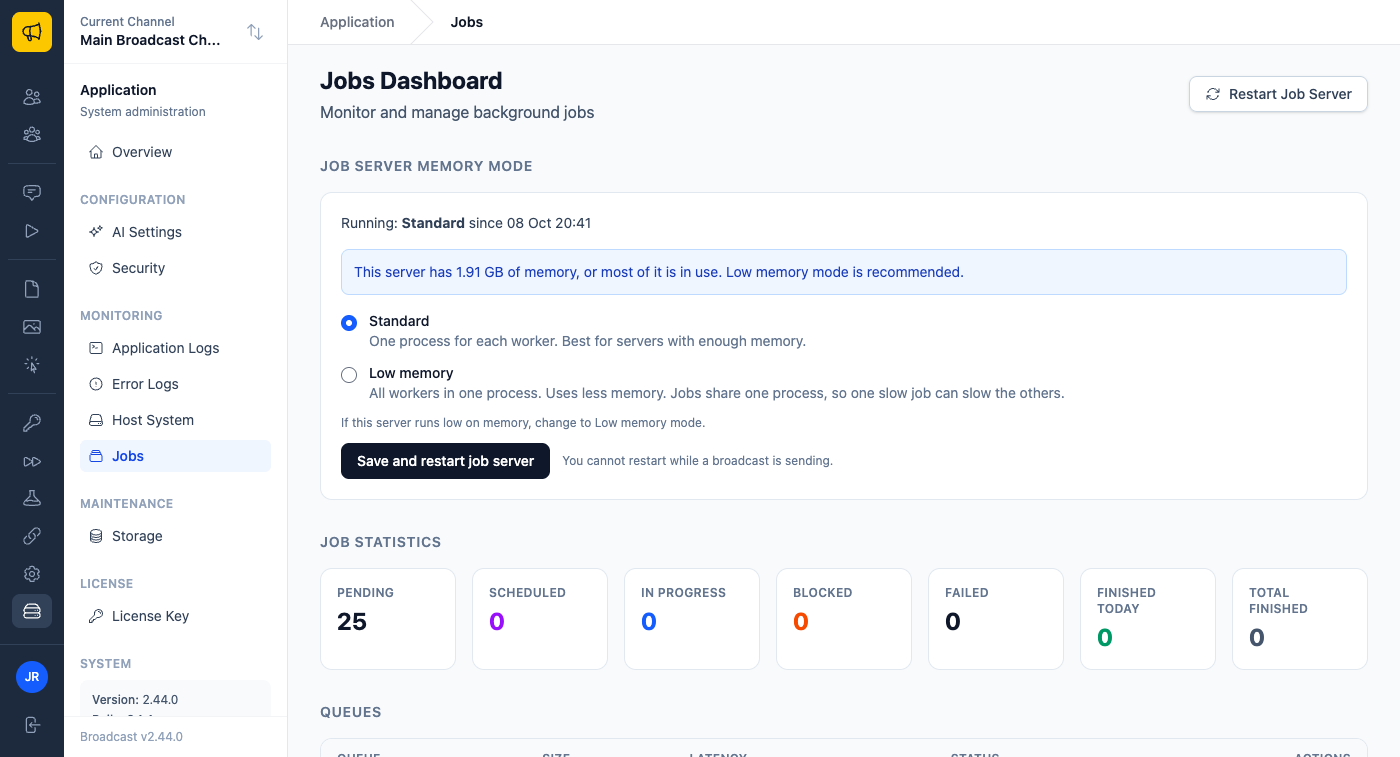This screenshot has height=757, width=1400.
Task: Select the Standard memory mode radio
Action: 349,323
